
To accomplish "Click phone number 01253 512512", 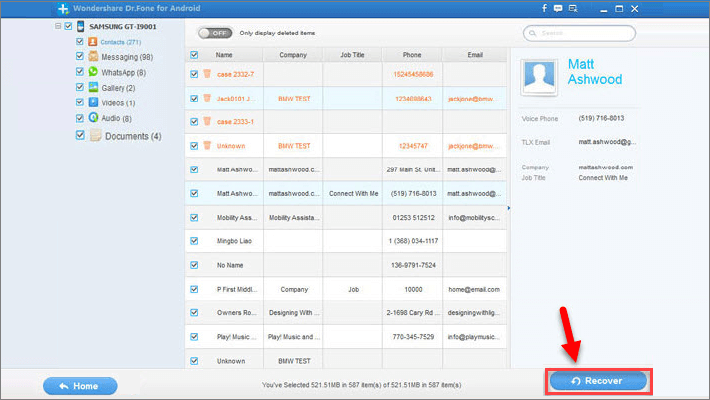I will pos(413,217).
